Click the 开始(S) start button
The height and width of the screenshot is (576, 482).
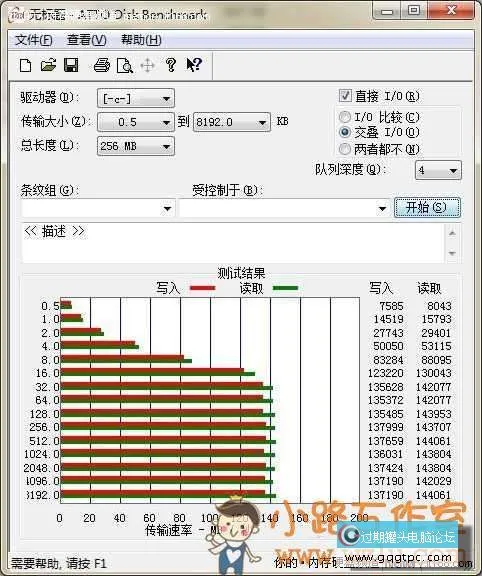click(427, 208)
